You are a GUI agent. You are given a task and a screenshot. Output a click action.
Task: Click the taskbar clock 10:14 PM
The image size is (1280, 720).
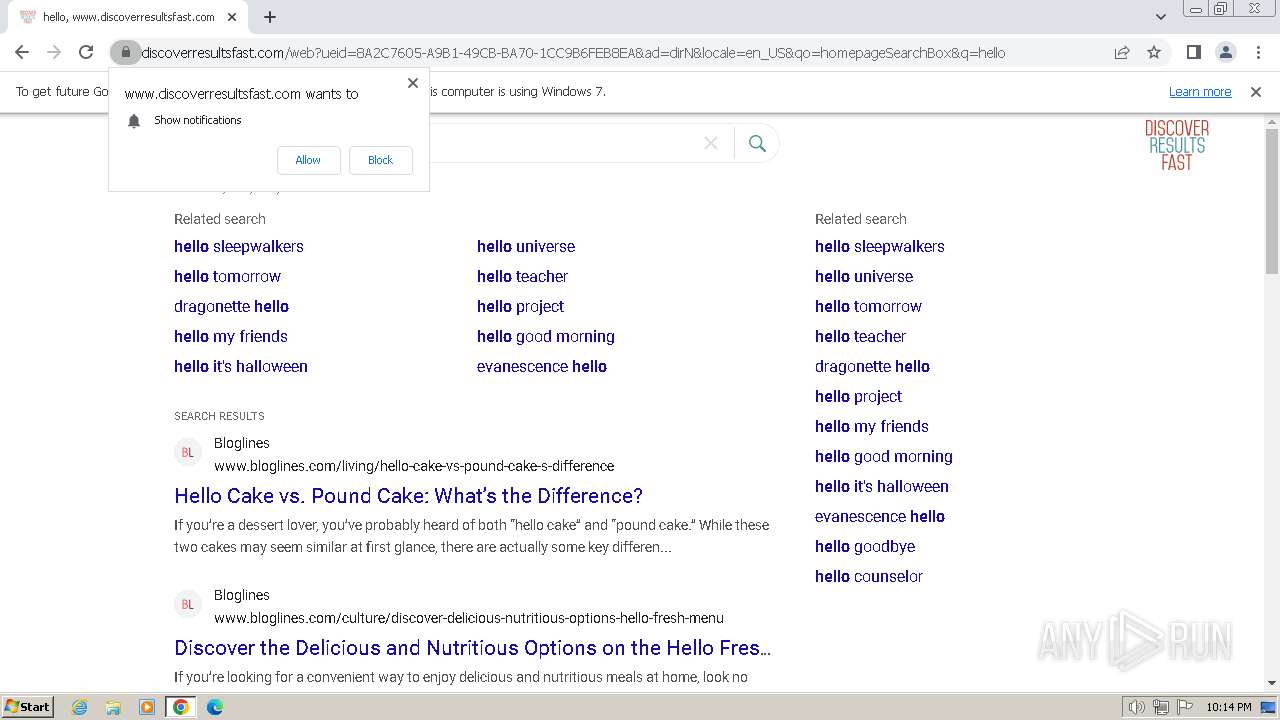1229,707
